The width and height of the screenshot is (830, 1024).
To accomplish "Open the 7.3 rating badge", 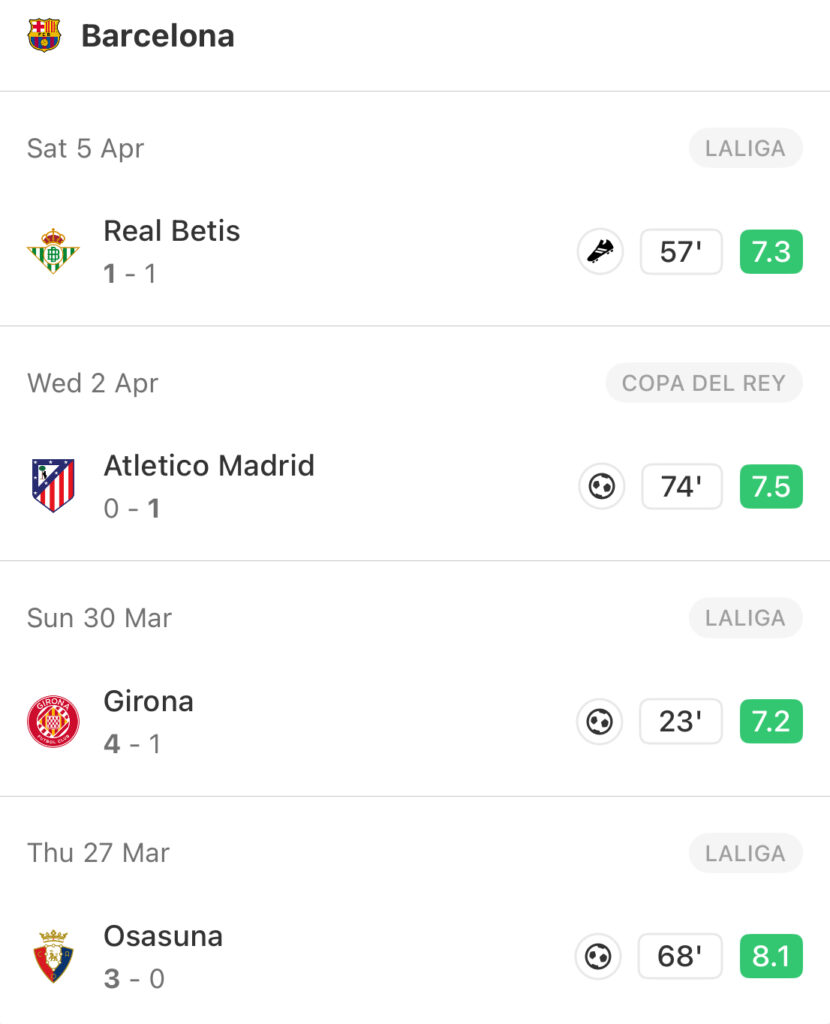I will coord(771,251).
